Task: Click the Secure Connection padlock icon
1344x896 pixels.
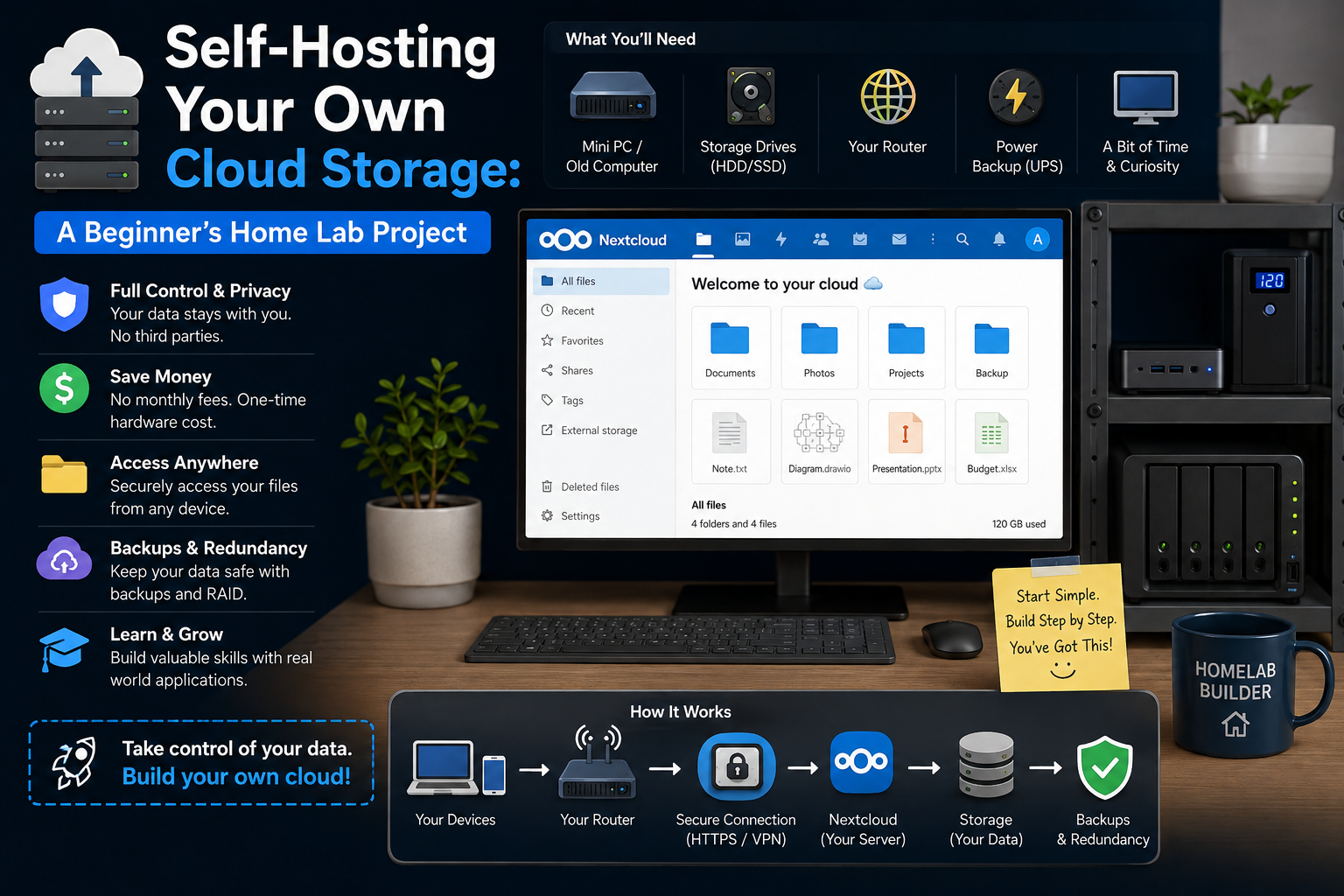Action: coord(737,766)
